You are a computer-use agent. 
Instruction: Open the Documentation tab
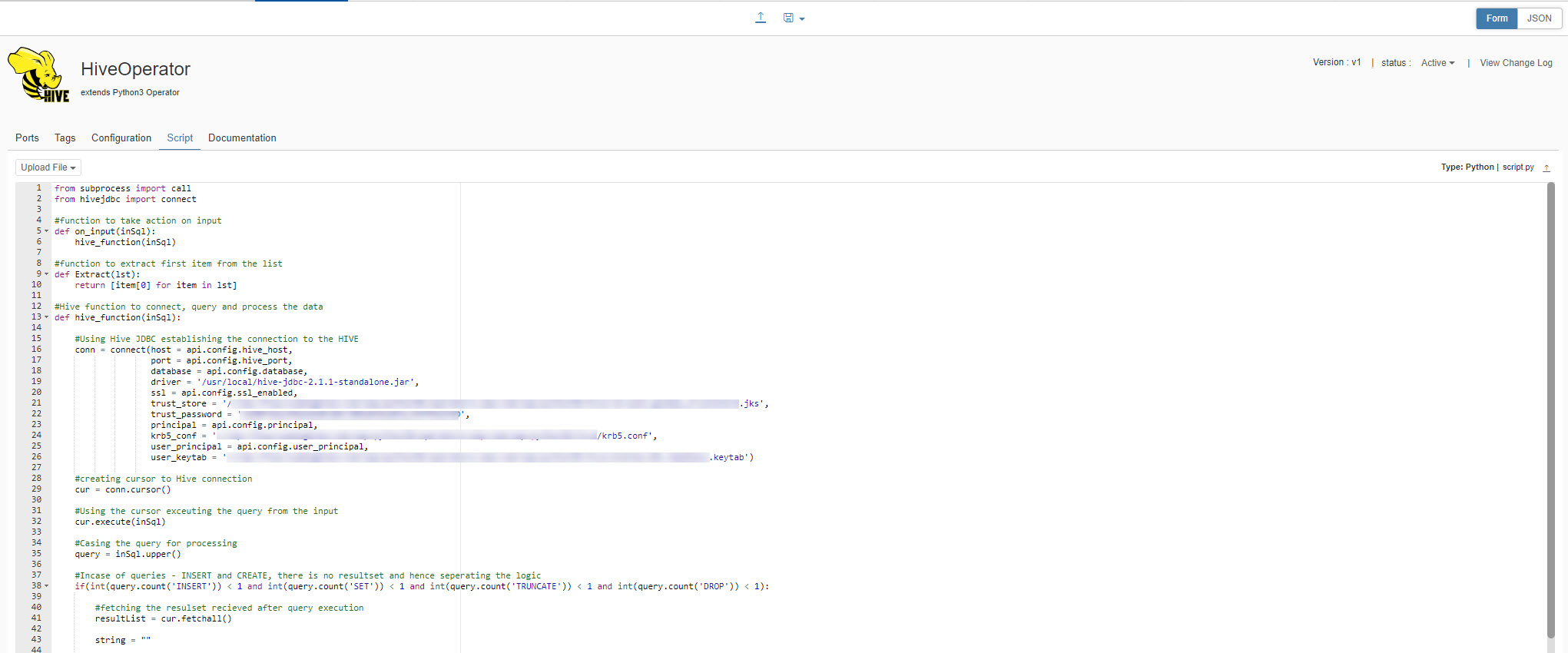242,138
